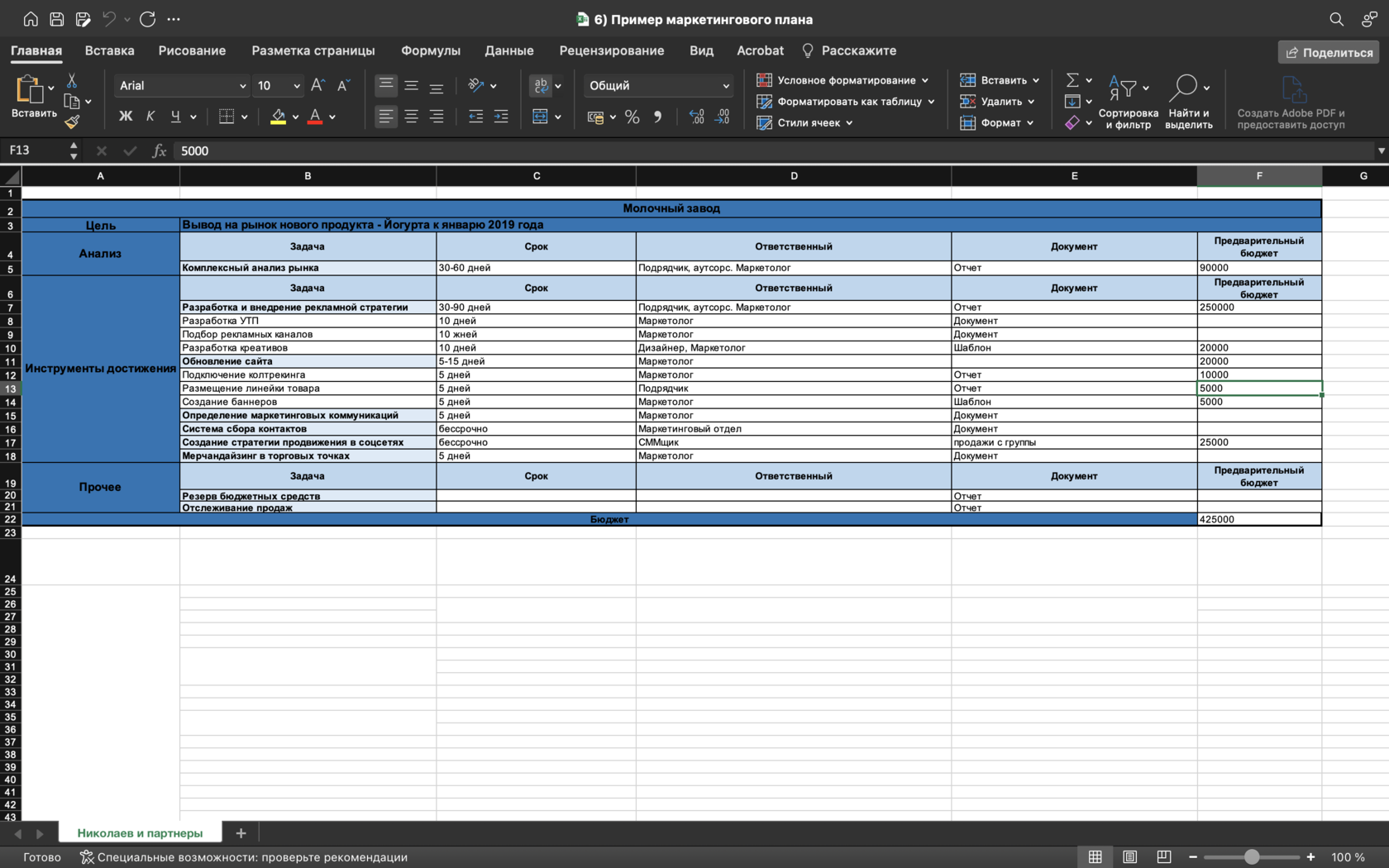The image size is (1389, 868).
Task: Click the AutoSum sigma icon
Action: pos(1072,80)
